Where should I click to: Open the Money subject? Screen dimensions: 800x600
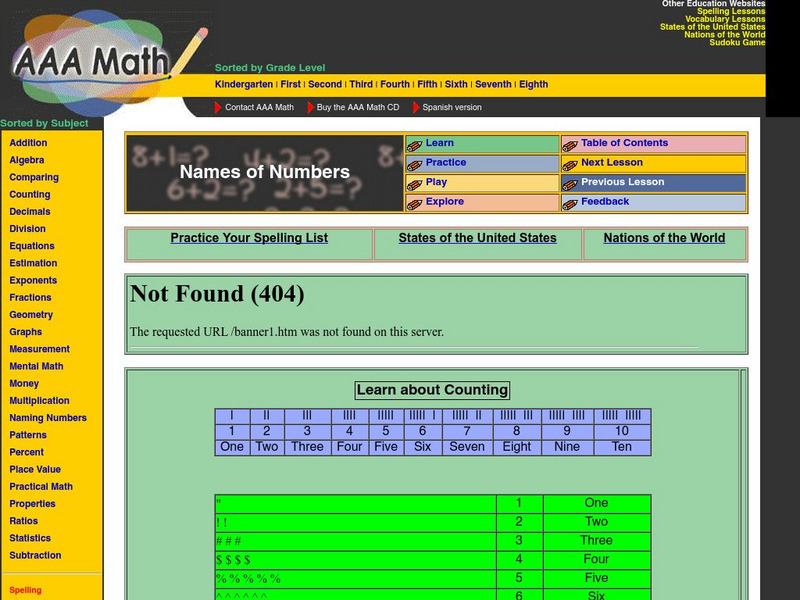24,383
